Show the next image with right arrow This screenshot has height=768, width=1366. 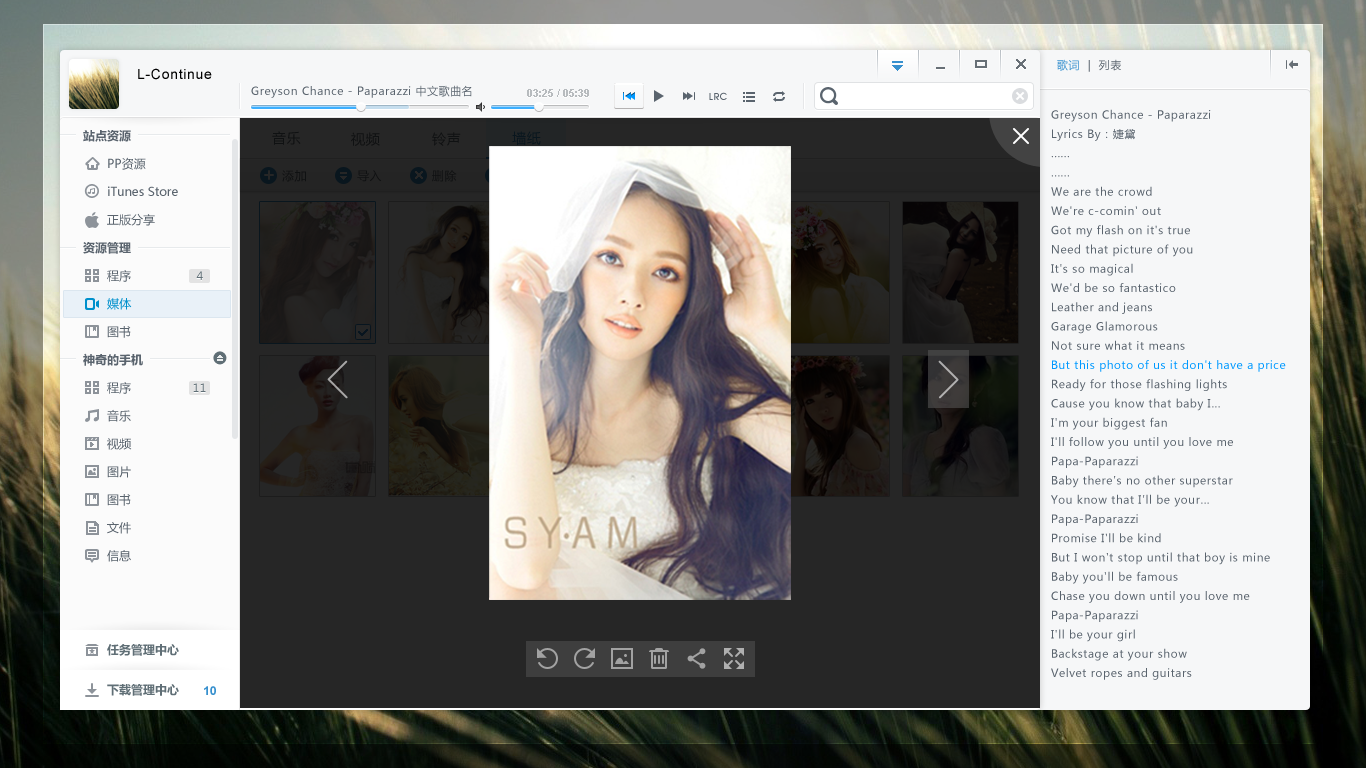[948, 379]
